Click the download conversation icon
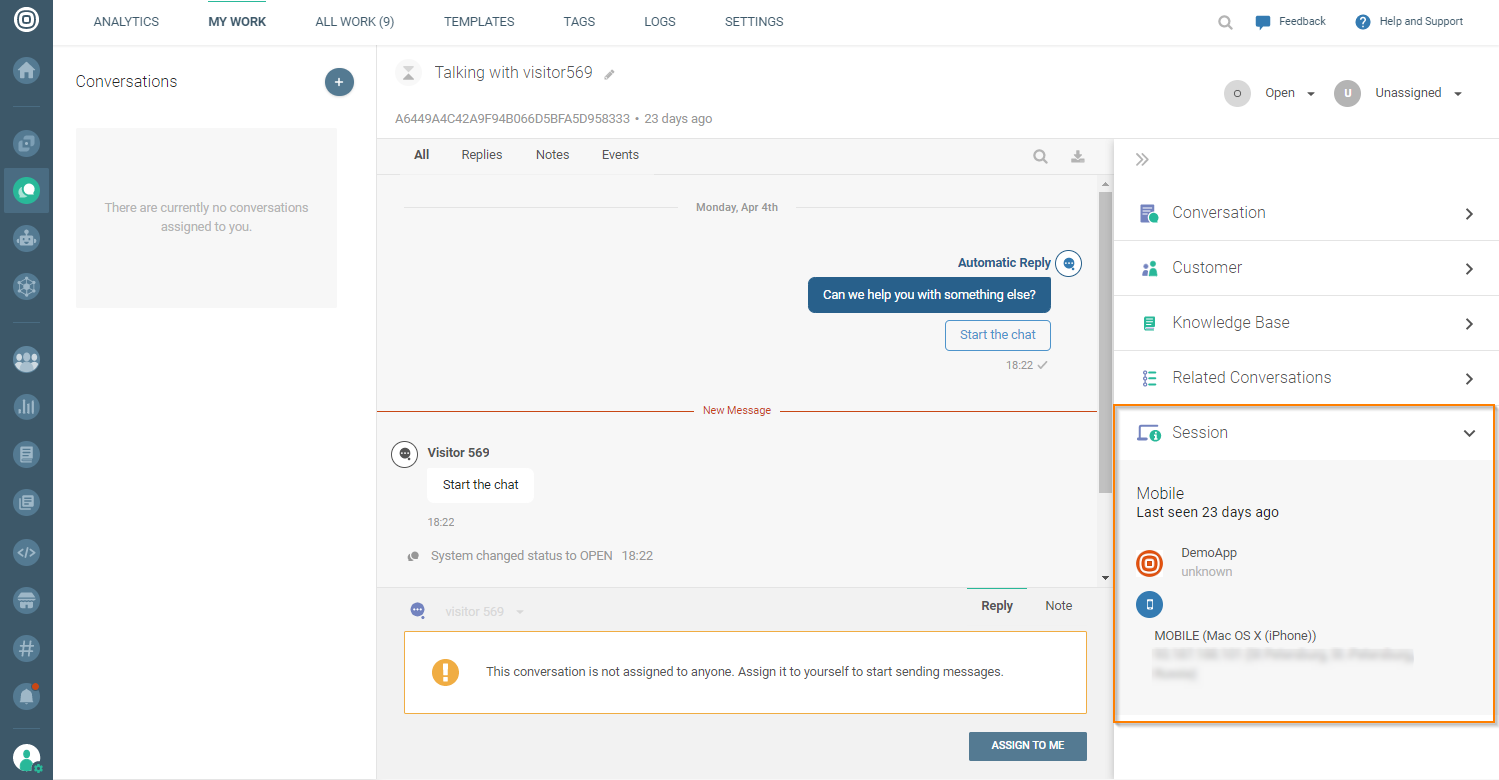 (1077, 156)
